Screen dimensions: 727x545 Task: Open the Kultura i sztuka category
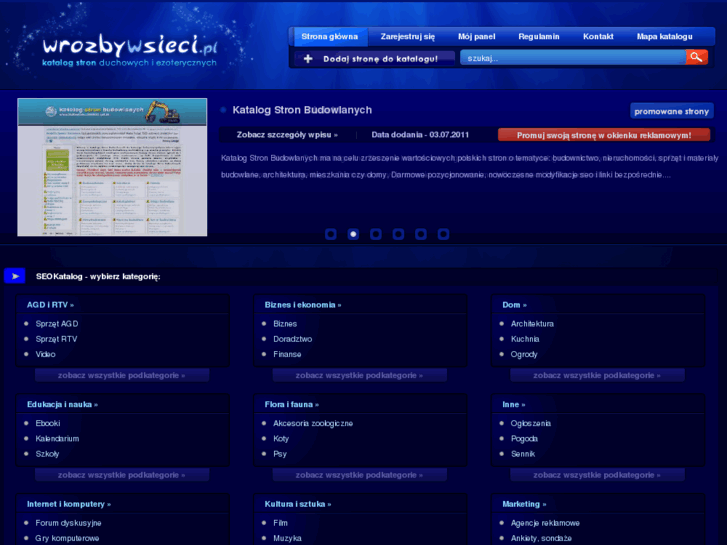point(298,504)
